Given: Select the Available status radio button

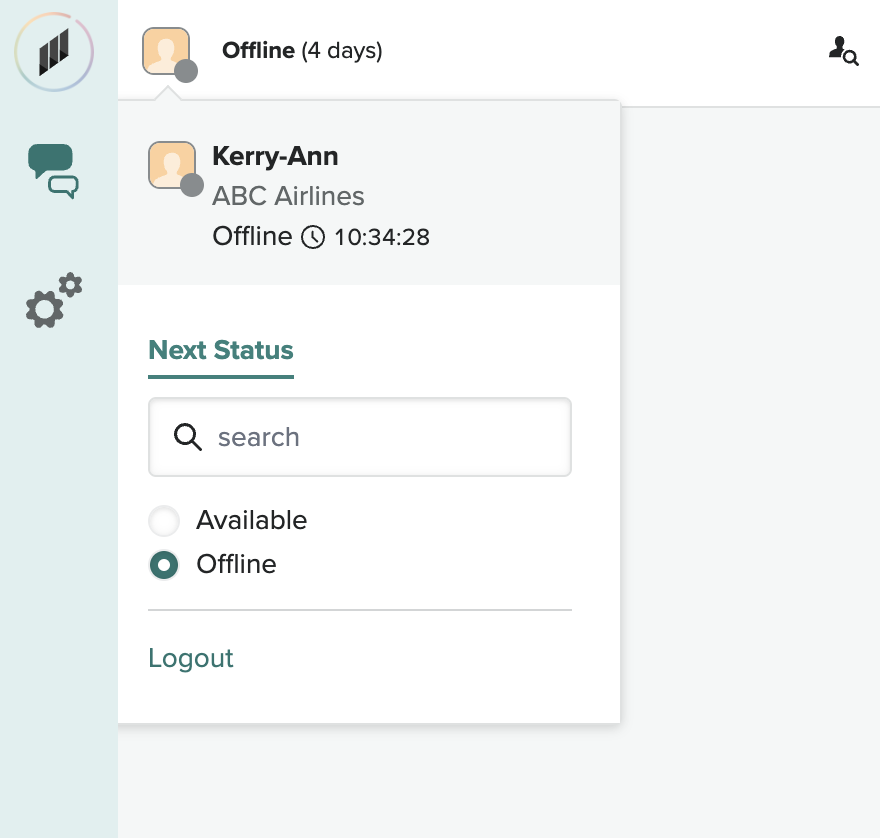Looking at the screenshot, I should (164, 521).
